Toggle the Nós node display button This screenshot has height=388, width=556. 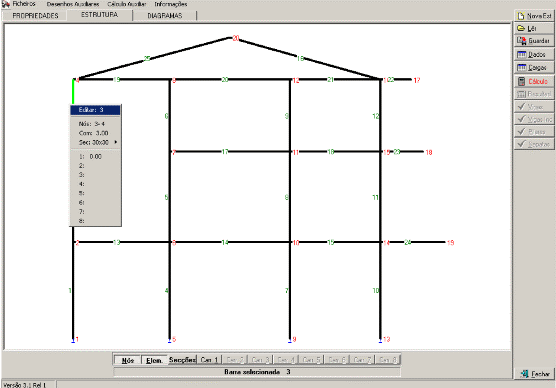(x=128, y=360)
